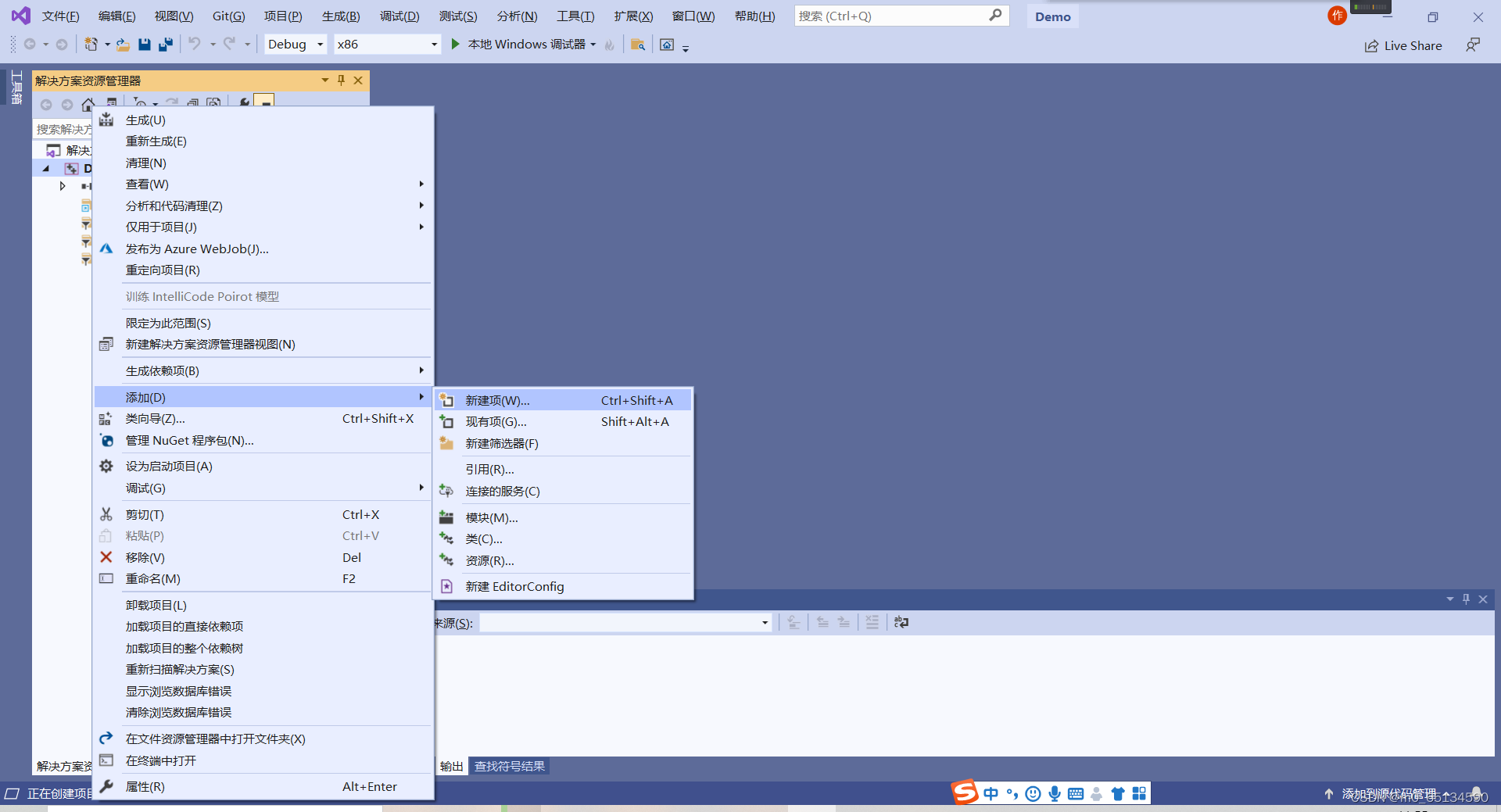Select 设为启动项目(A) menu entry
Viewport: 1501px width, 812px height.
pyautogui.click(x=263, y=466)
